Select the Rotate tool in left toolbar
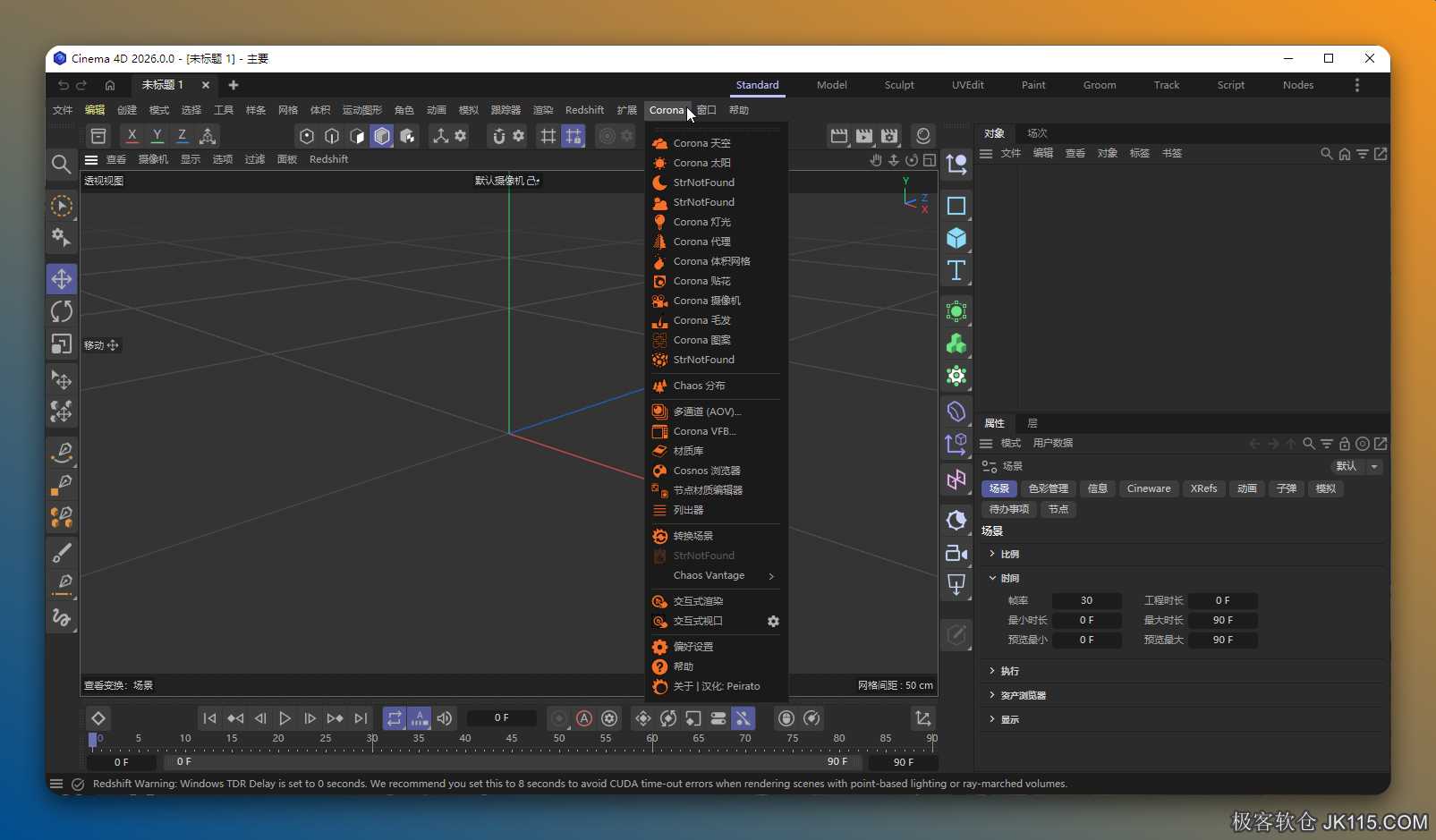 tap(62, 311)
